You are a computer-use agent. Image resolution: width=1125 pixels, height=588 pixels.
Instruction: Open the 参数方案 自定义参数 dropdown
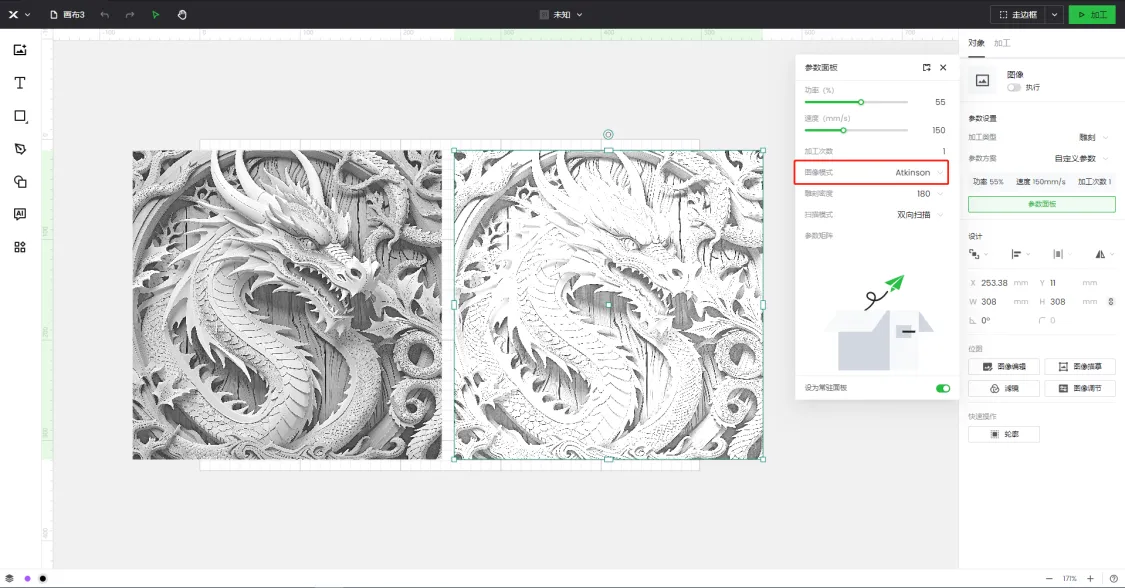click(1081, 158)
